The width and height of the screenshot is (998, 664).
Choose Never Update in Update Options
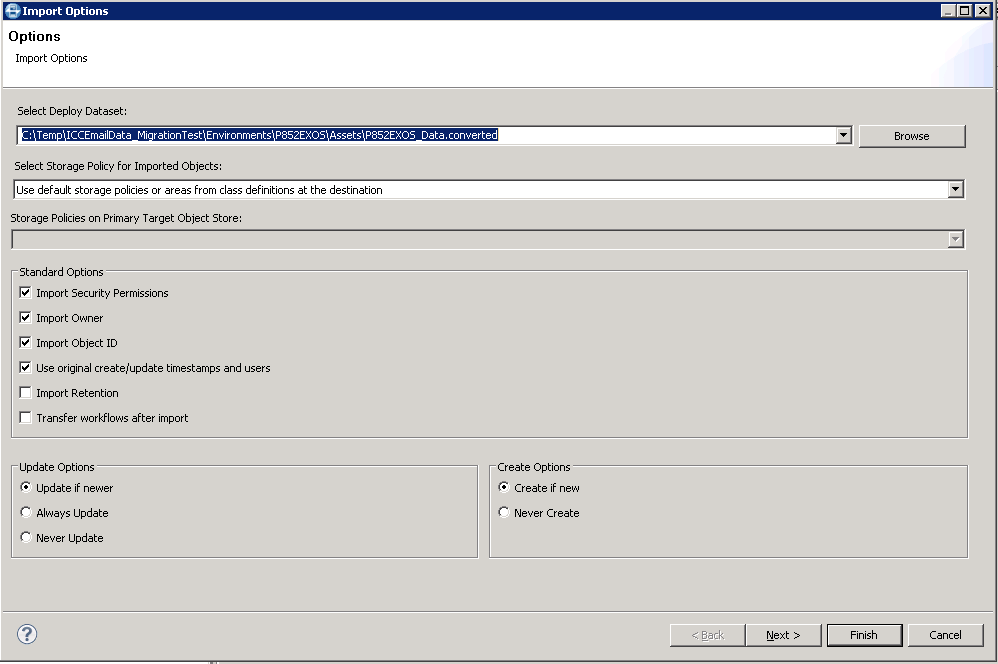coord(25,537)
